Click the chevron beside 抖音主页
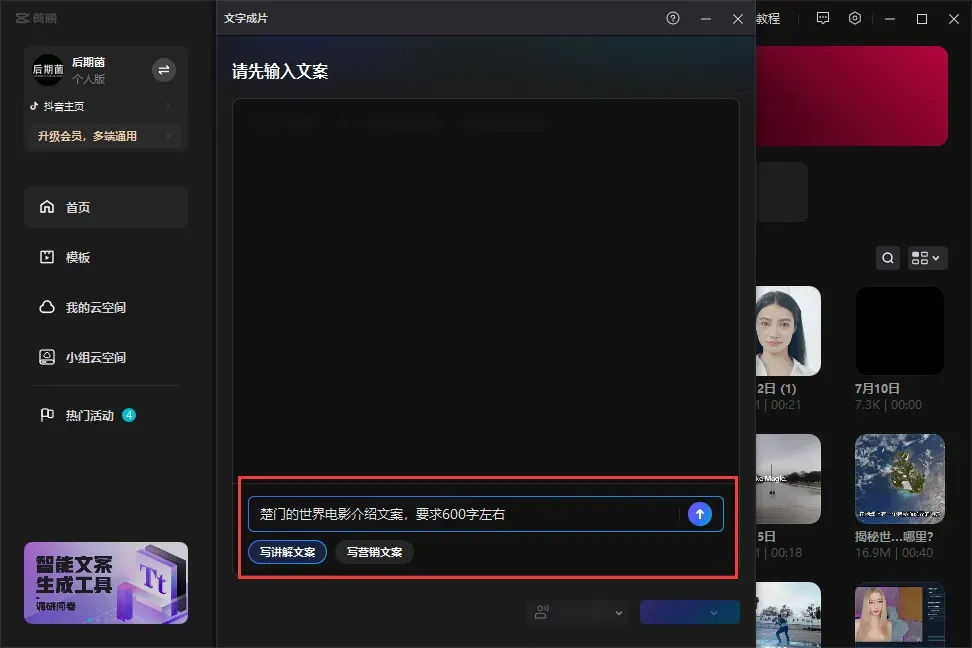Screen dimensions: 972x648 (168, 107)
